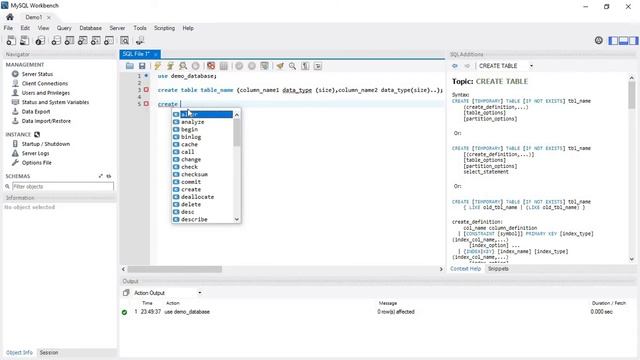Screen dimensions: 640x360
Task: Click the create new table toolbar icon
Action: pyautogui.click(x=69, y=40)
